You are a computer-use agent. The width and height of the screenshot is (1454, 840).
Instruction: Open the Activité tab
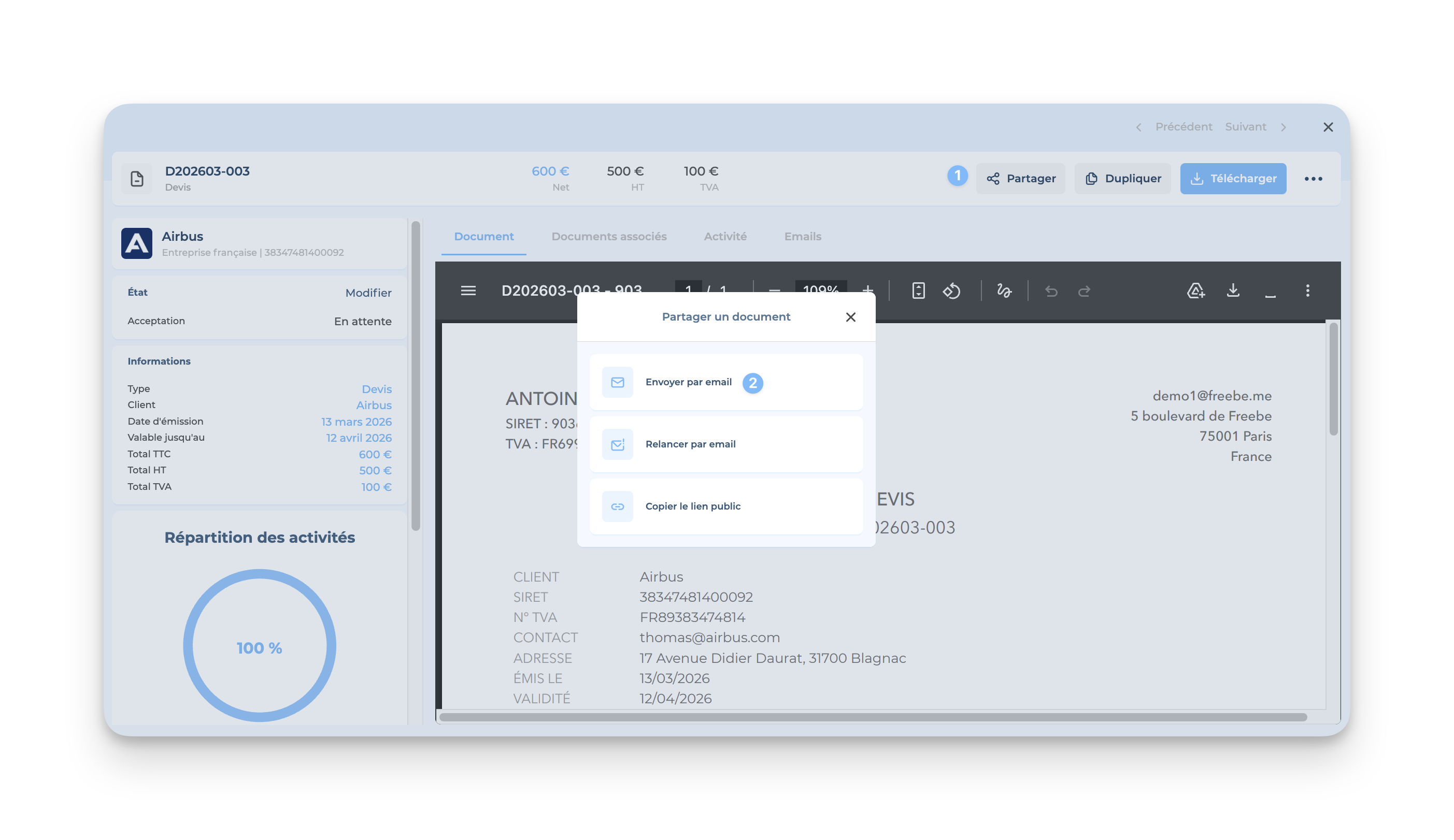[x=725, y=236]
